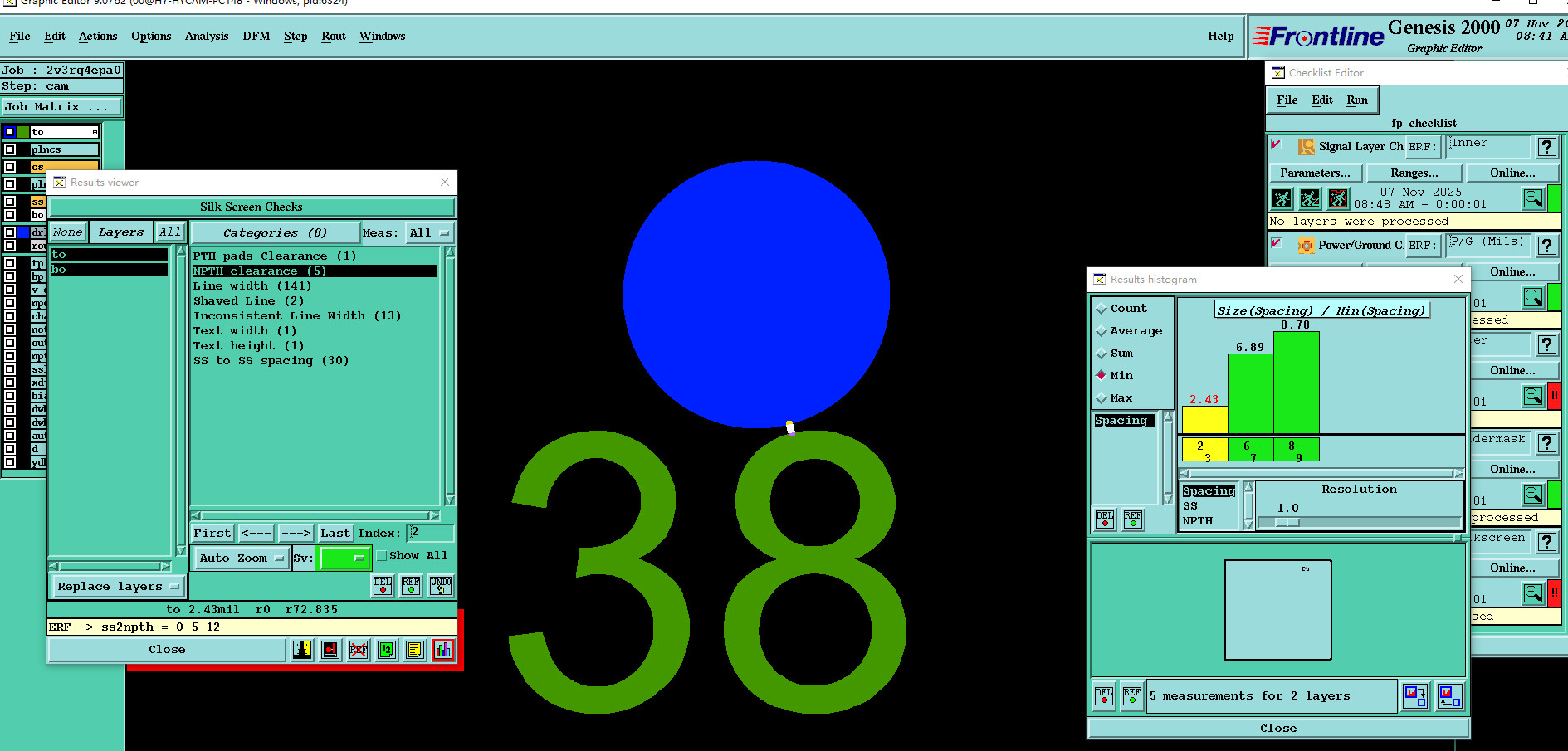Click the Index input field
Viewport: 1568px width, 751px height.
431,533
